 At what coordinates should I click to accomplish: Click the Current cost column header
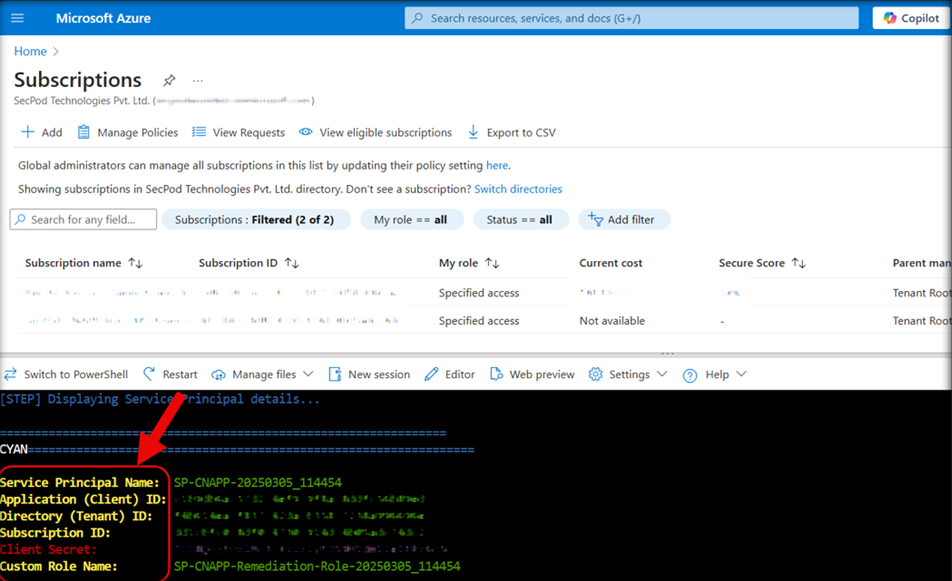(x=610, y=263)
